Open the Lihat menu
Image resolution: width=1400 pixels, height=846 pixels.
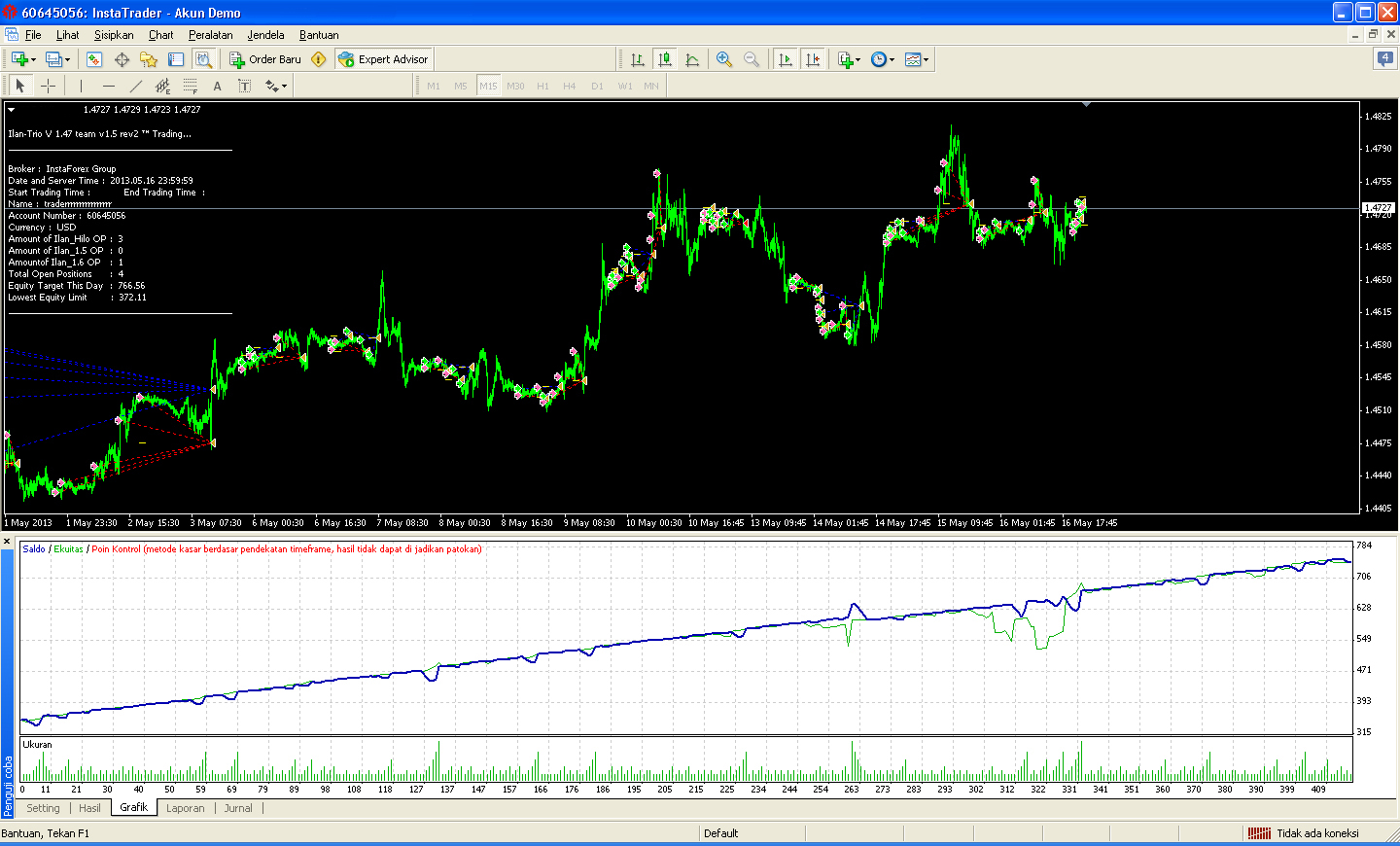[x=67, y=34]
